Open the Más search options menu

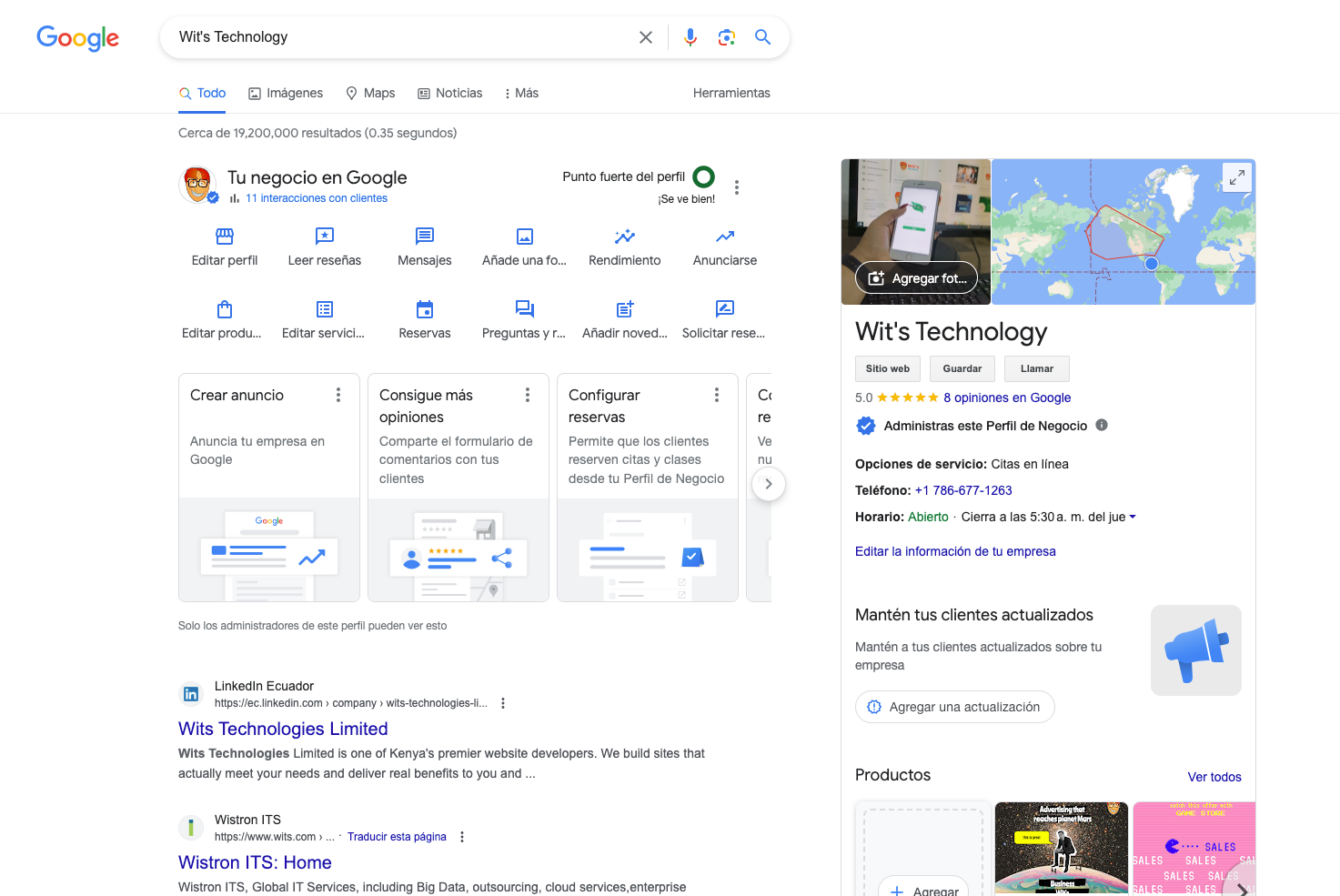tap(519, 93)
